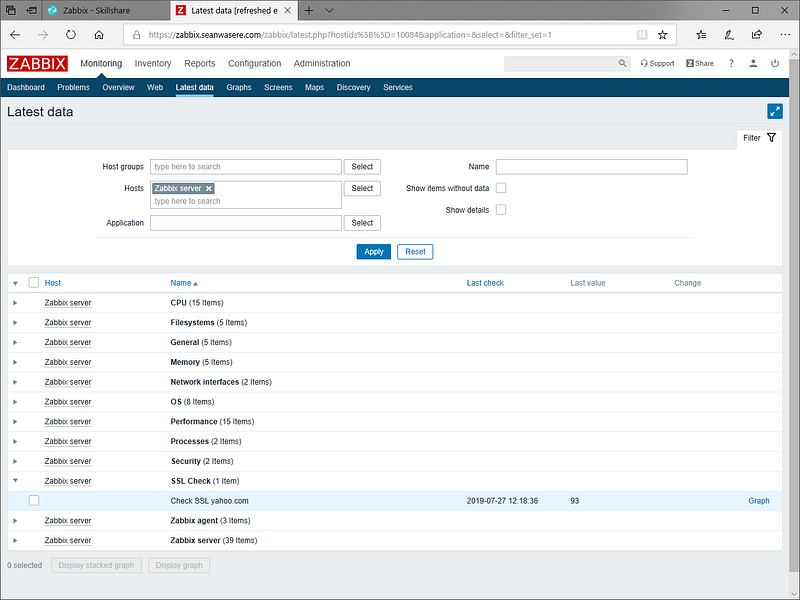Collapse all groups with header arrow

[15, 283]
